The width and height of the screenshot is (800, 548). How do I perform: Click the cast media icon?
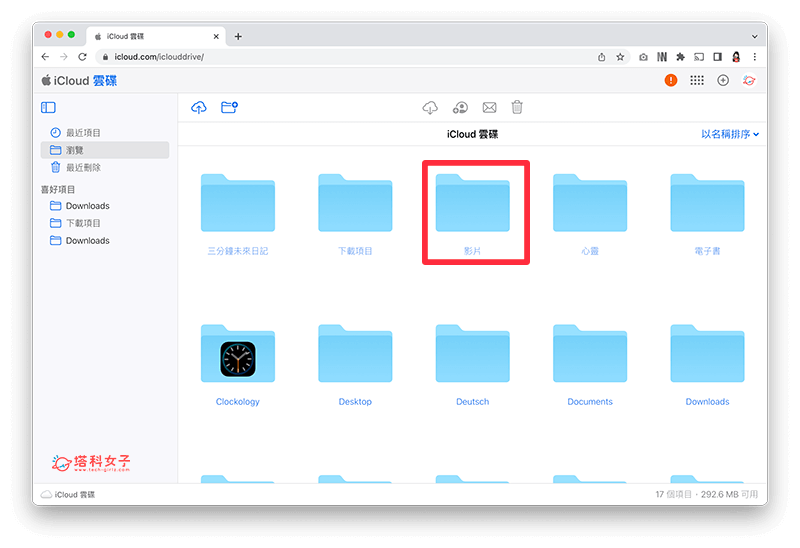699,57
